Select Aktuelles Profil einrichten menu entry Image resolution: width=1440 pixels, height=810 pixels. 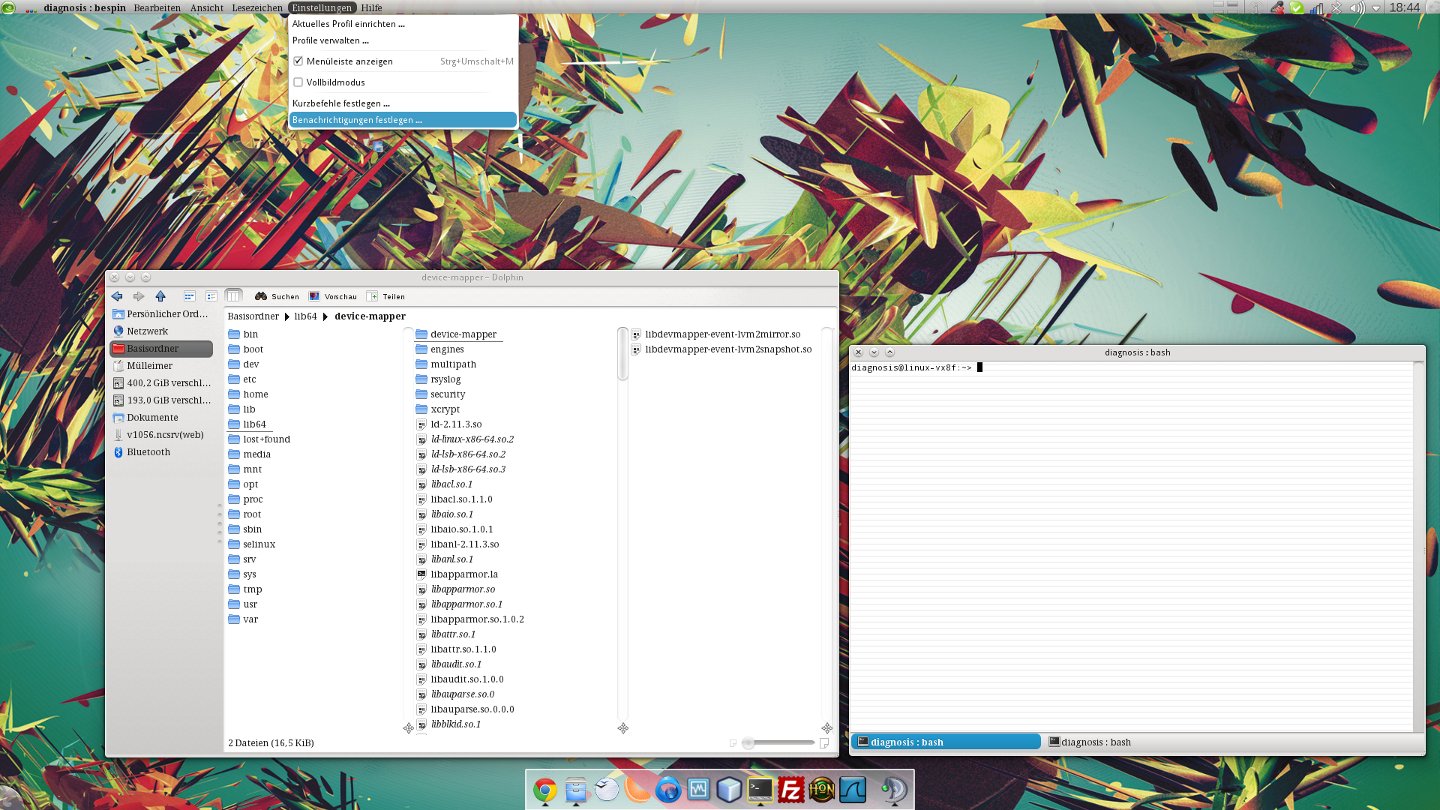[403, 24]
